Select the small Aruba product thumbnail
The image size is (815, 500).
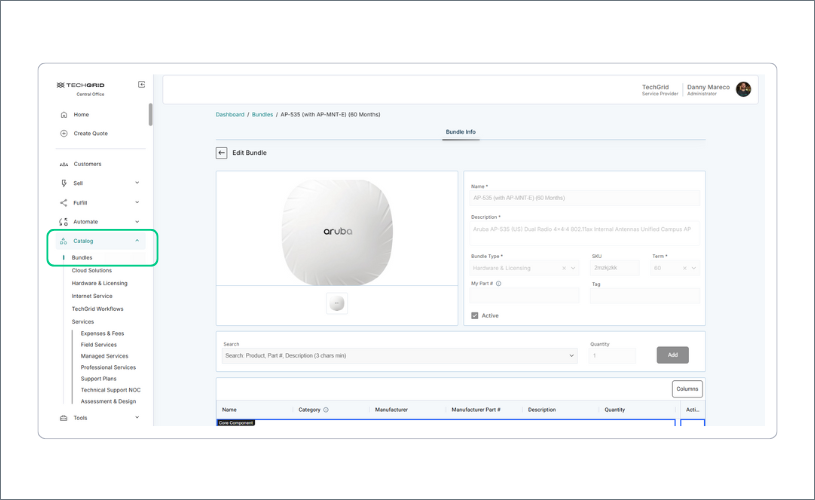coord(337,304)
